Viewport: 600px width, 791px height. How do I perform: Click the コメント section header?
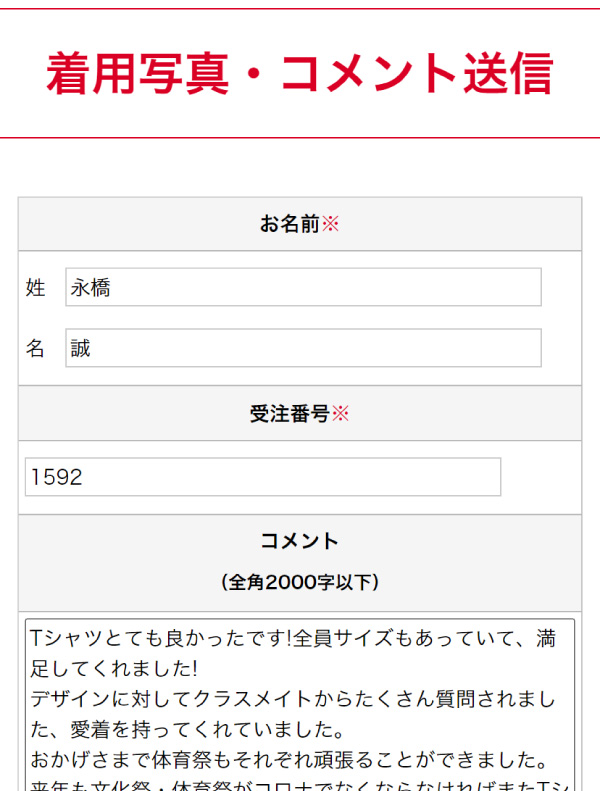click(x=299, y=541)
